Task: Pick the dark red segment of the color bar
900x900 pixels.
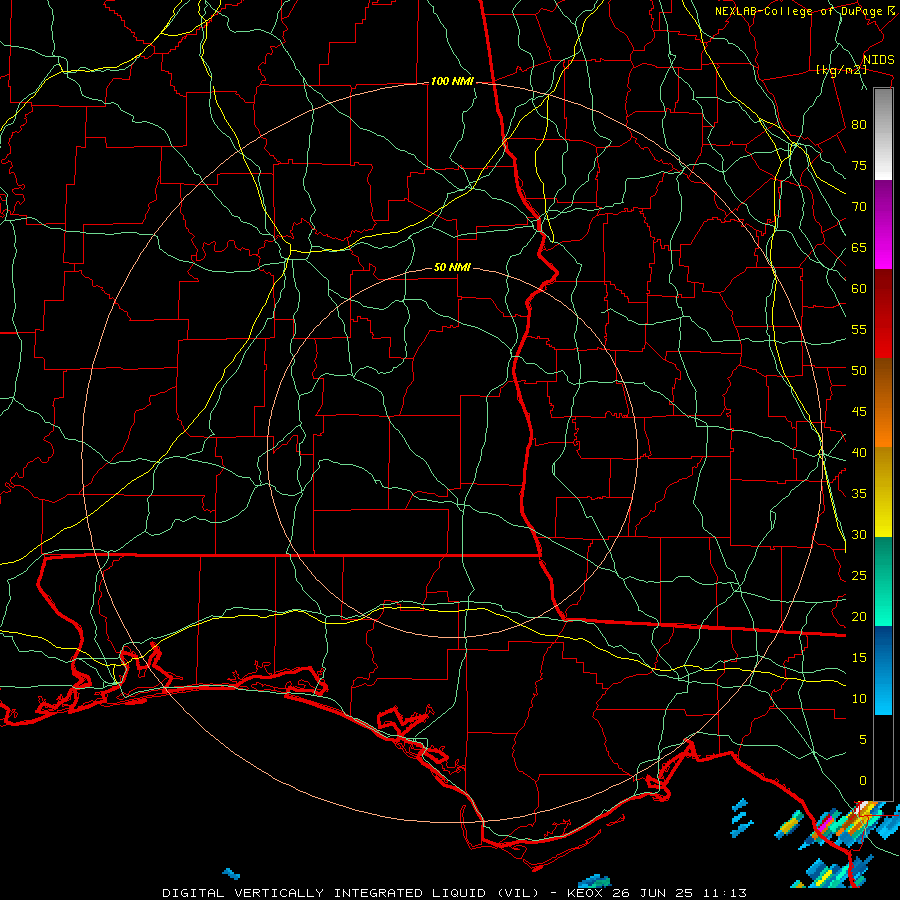Action: [x=883, y=314]
